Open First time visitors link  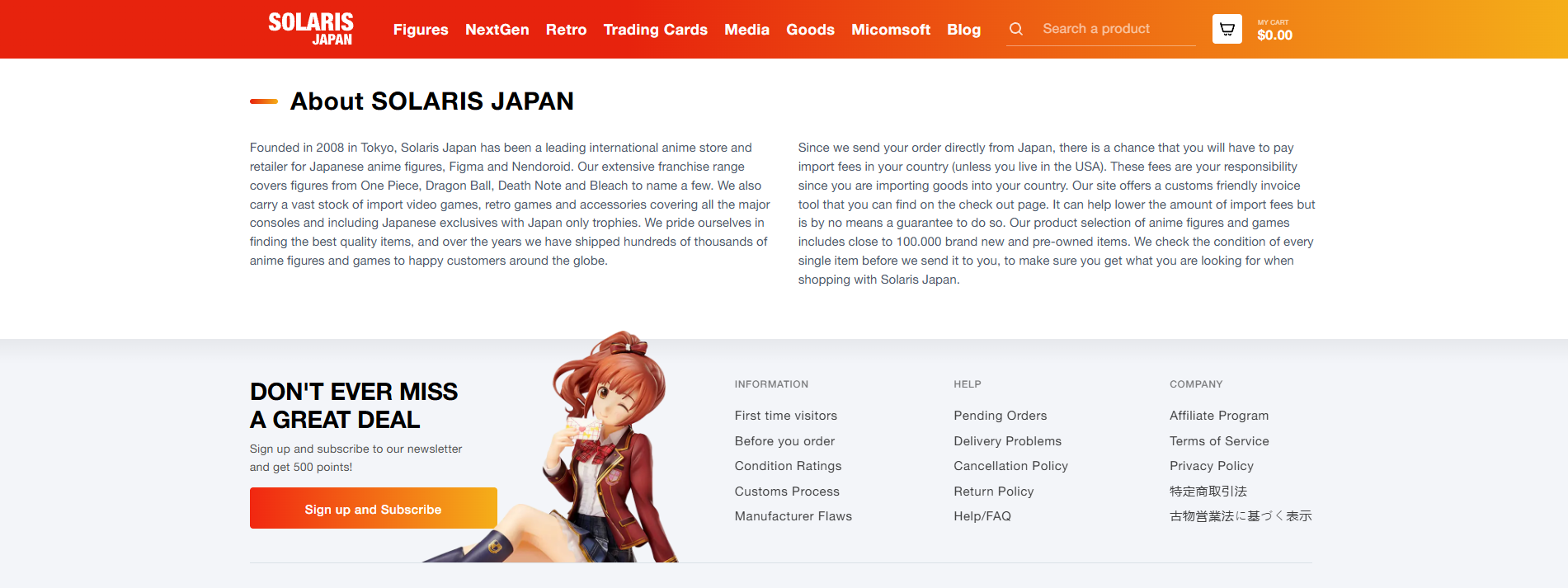click(x=786, y=416)
